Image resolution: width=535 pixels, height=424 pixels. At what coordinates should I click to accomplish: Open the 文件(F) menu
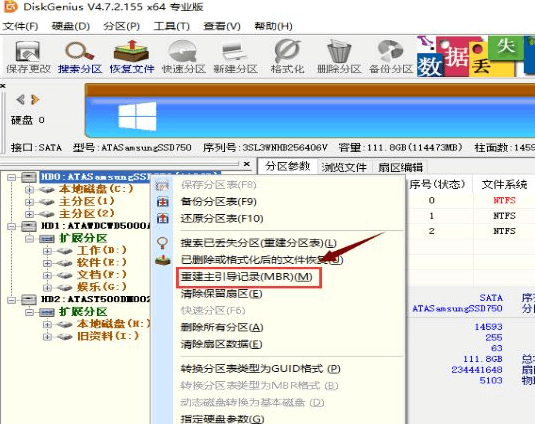[20, 26]
